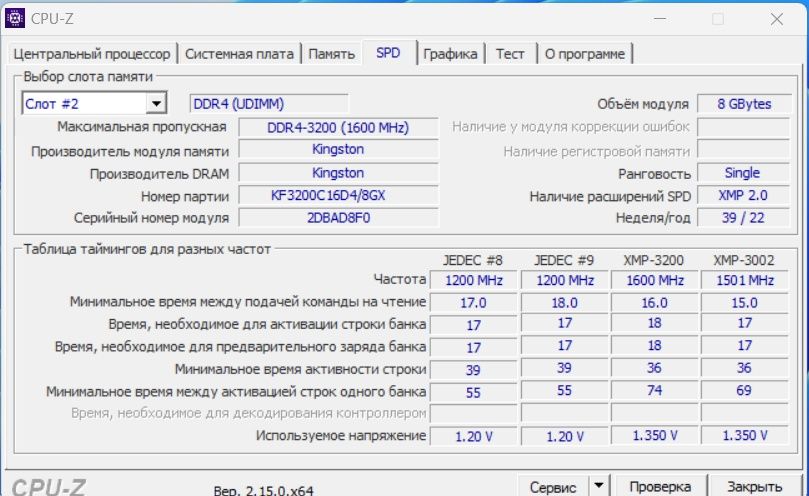This screenshot has width=809, height=496.
Task: Open the Сервис button's dropdown arrow
Action: pyautogui.click(x=598, y=485)
